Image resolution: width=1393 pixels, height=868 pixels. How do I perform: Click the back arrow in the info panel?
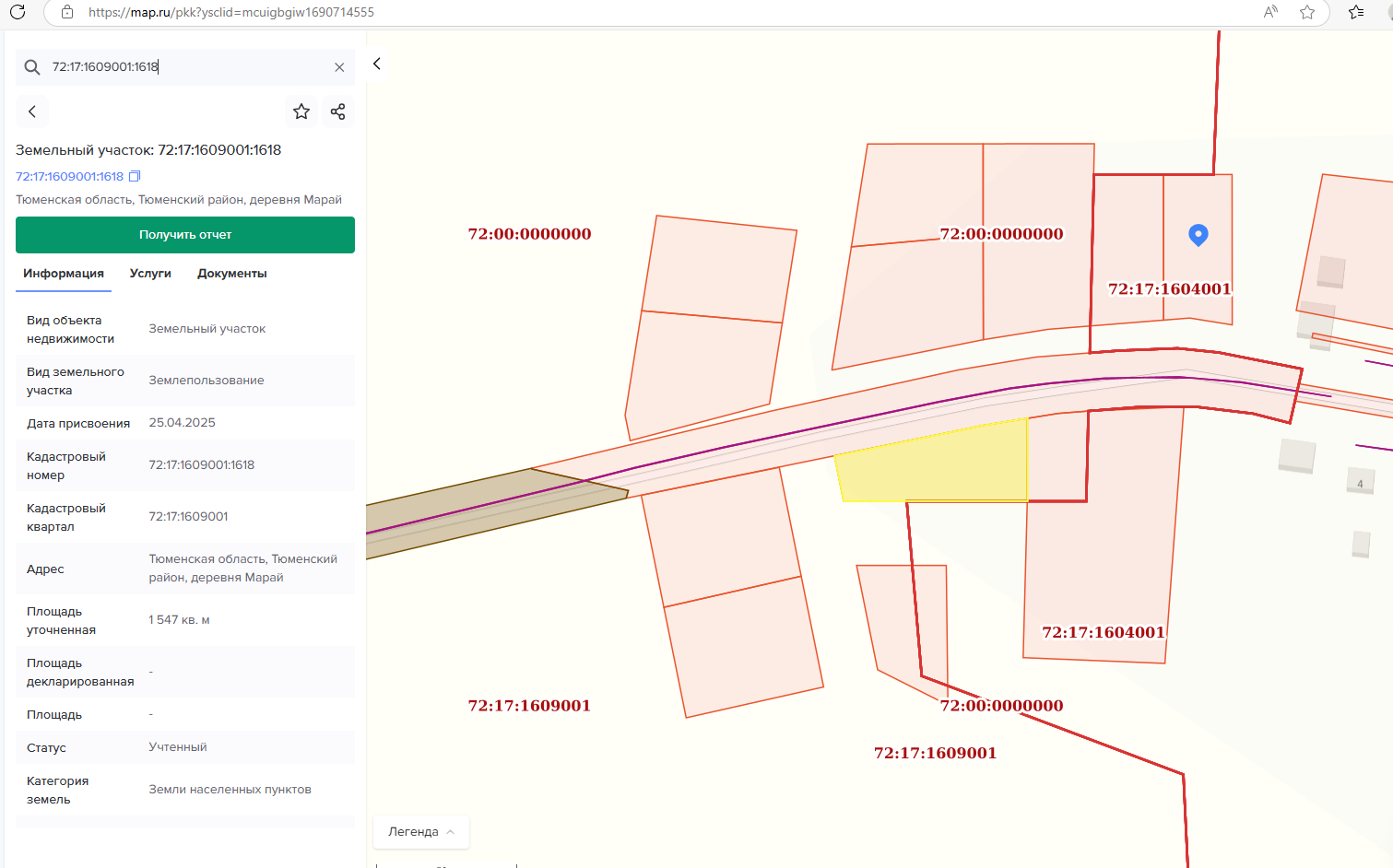(32, 111)
